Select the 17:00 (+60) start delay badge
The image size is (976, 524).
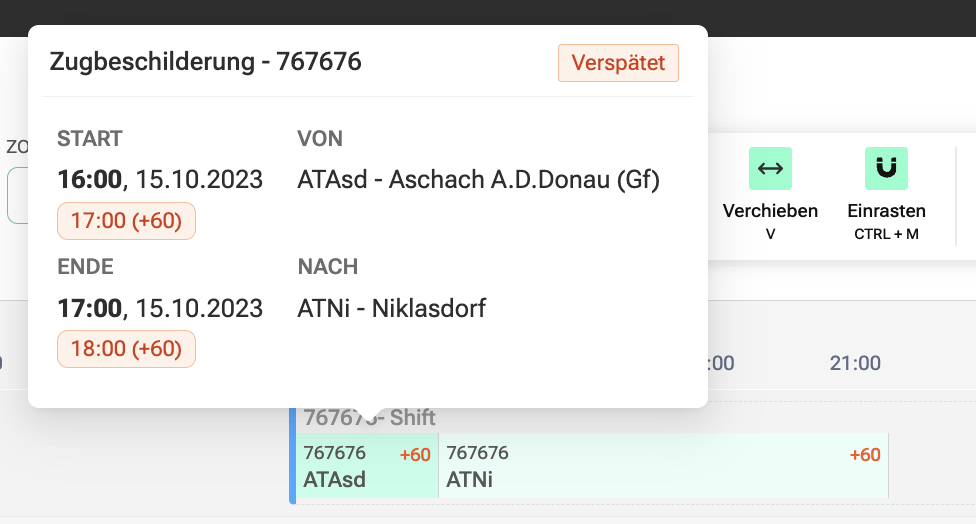point(126,221)
